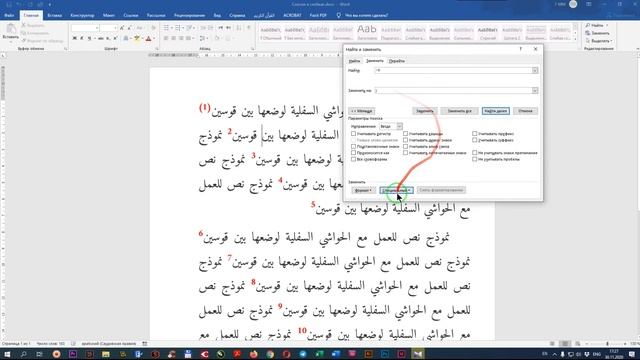Screen dimensions: 640x360
Task: Click the sort icon in the paragraph group
Action: [239, 28]
